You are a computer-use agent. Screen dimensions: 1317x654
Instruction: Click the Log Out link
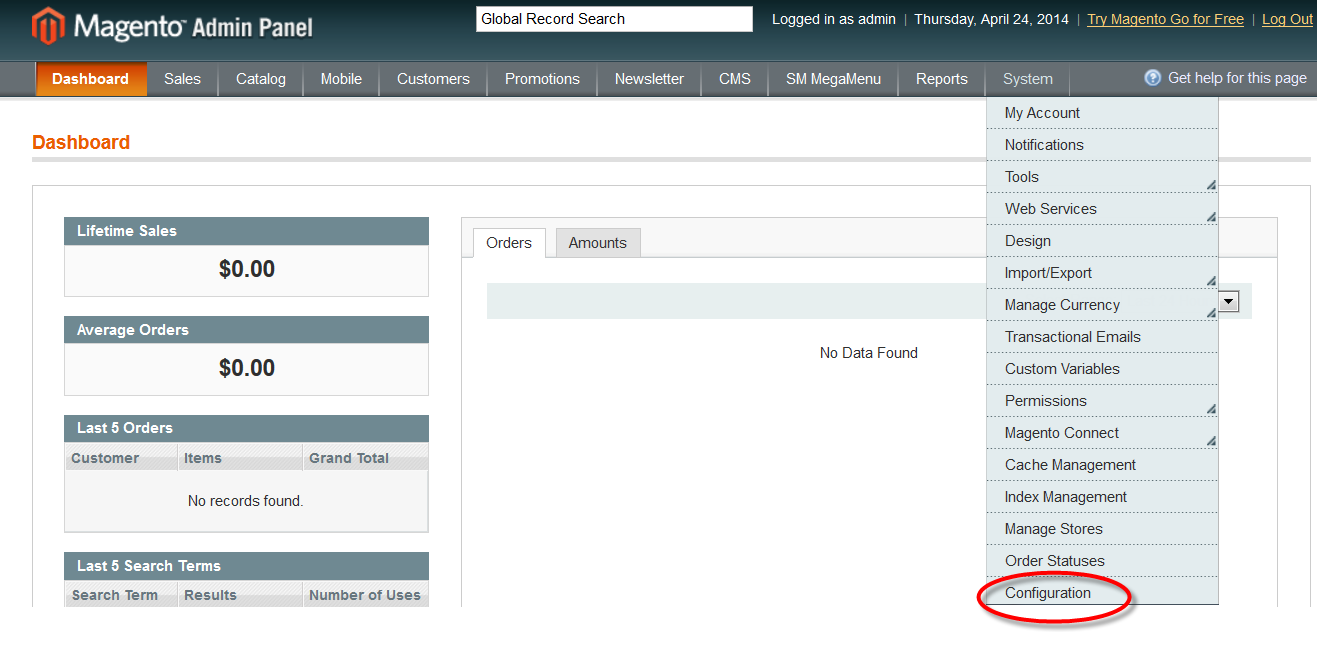click(1287, 19)
